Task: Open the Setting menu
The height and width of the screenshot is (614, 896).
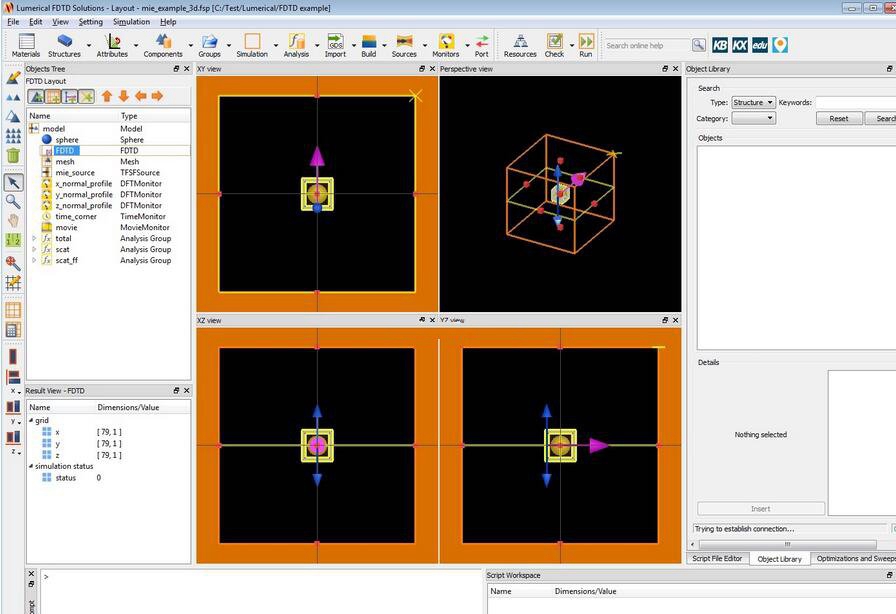Action: [90, 22]
